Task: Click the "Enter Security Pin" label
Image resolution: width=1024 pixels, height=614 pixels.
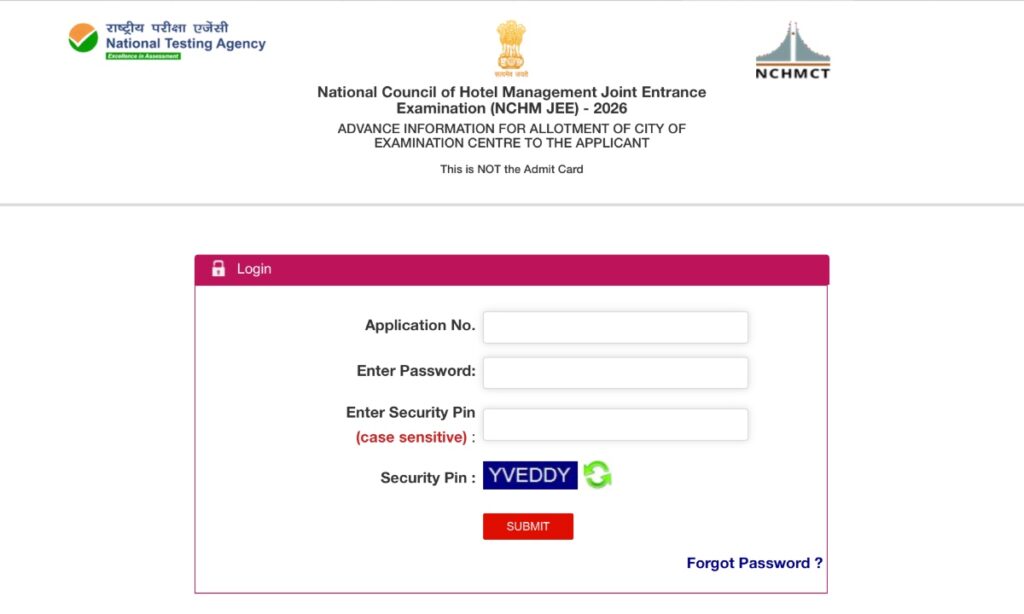Action: pos(410,413)
